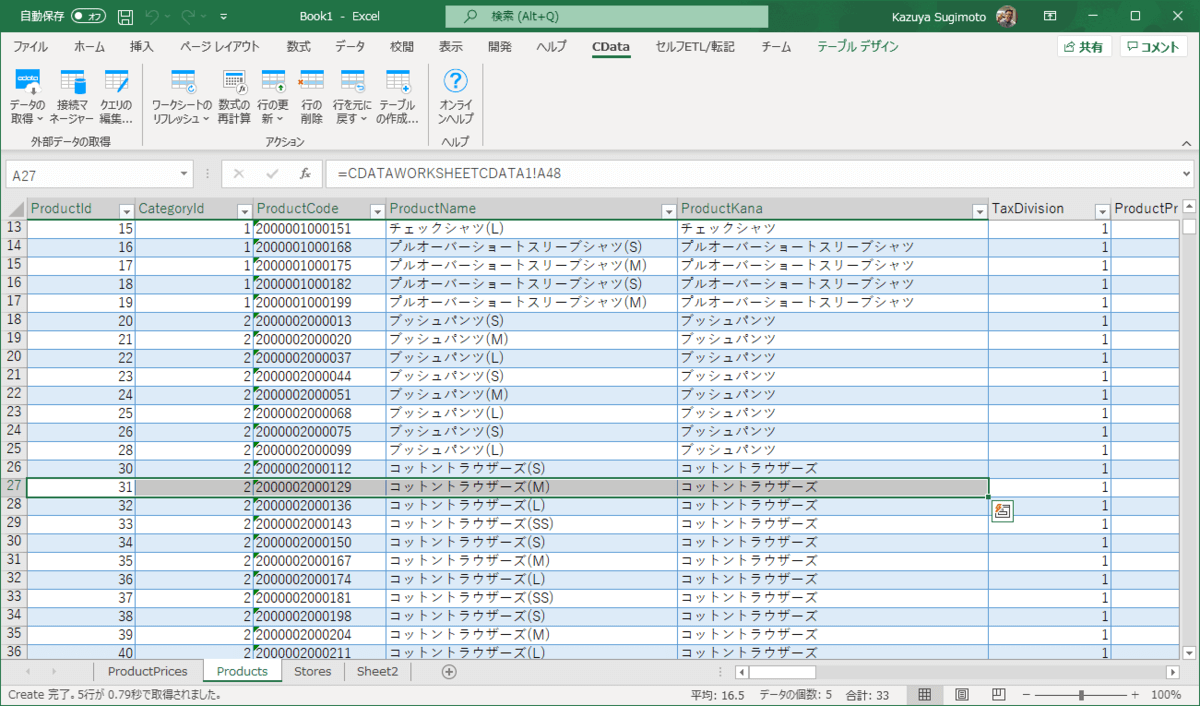The image size is (1200, 706).
Task: Click the 100% zoom level
Action: [1166, 695]
